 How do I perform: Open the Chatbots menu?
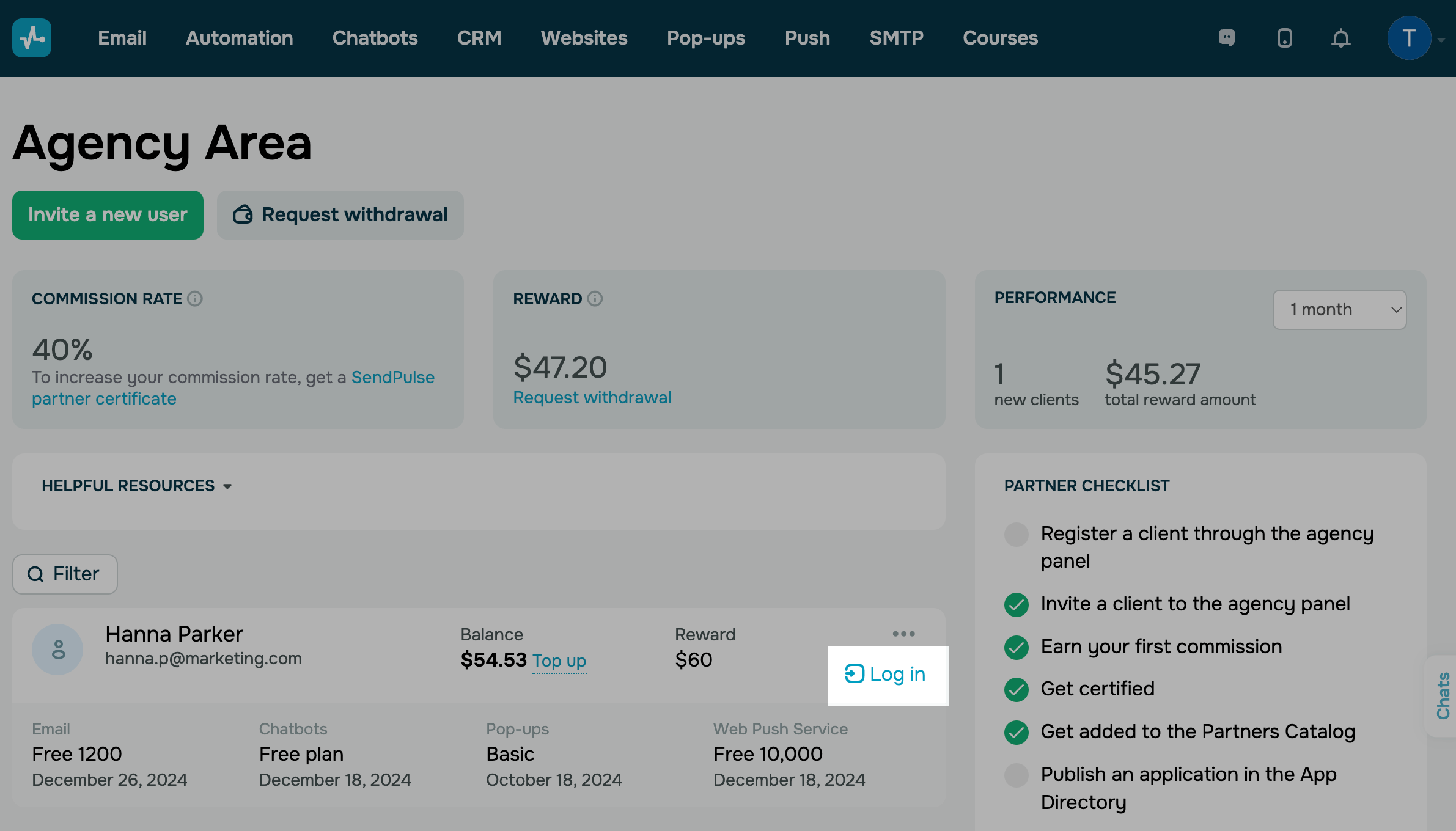point(375,38)
